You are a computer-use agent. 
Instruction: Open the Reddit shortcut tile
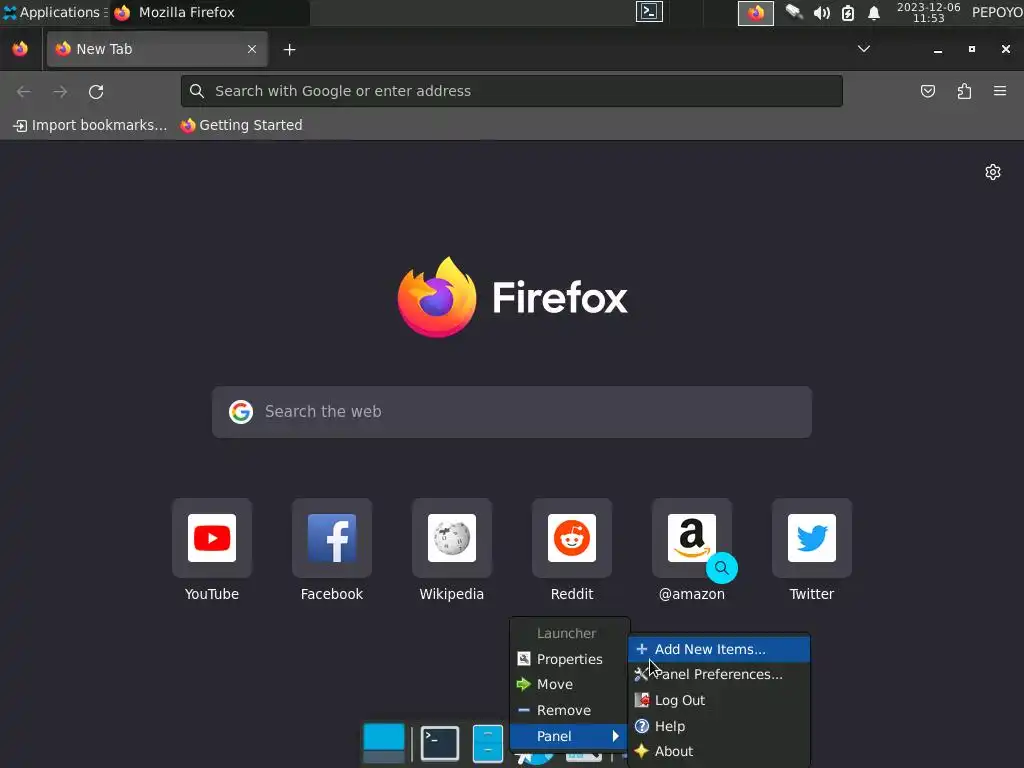572,537
